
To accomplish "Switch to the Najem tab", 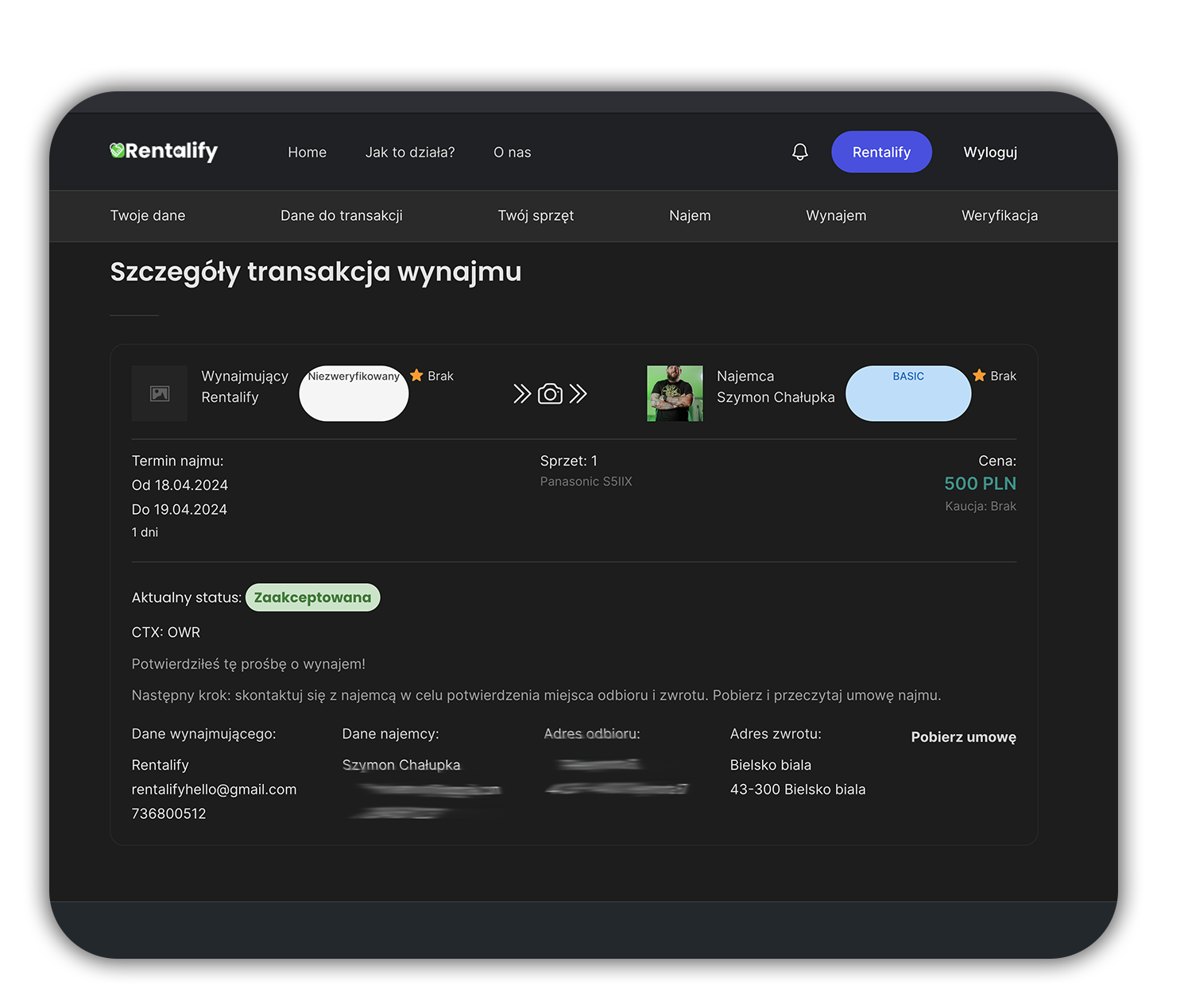I will pyautogui.click(x=690, y=215).
